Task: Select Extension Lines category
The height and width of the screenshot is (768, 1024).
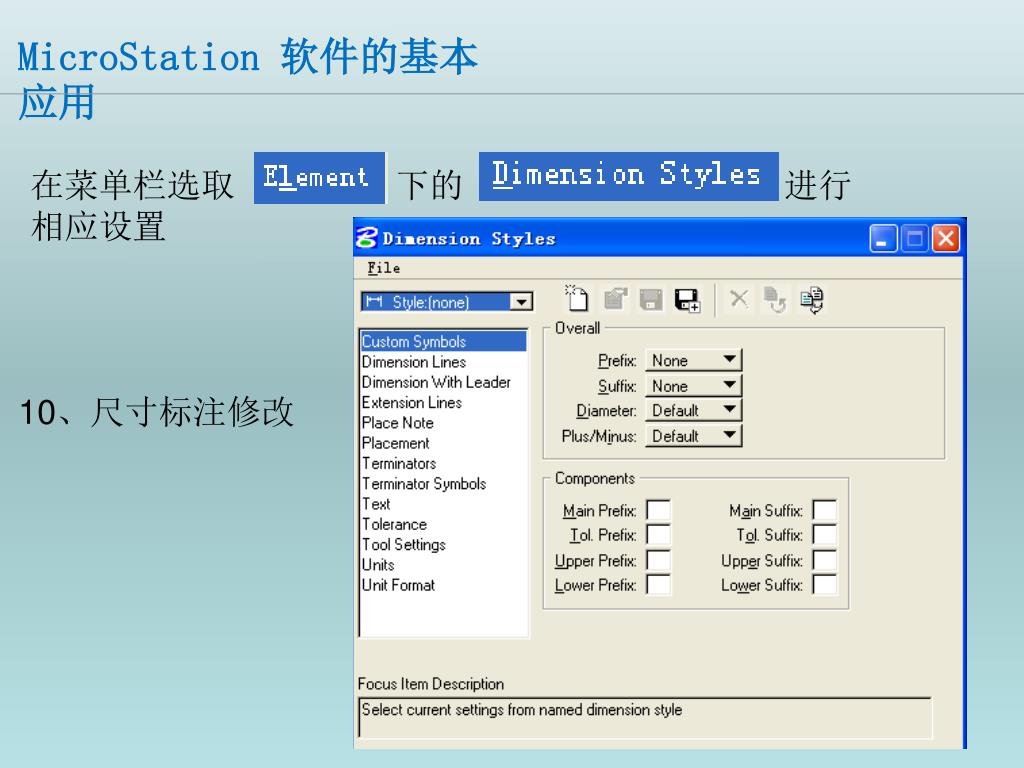Action: [443, 402]
